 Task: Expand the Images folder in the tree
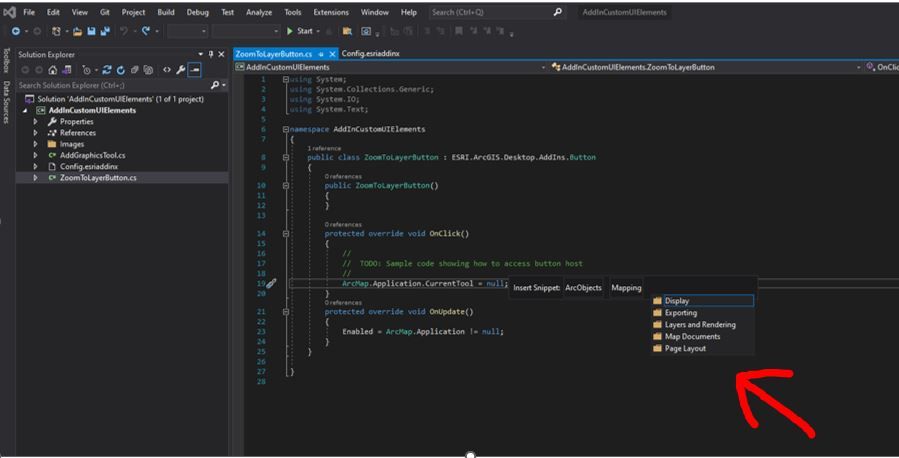[36, 144]
